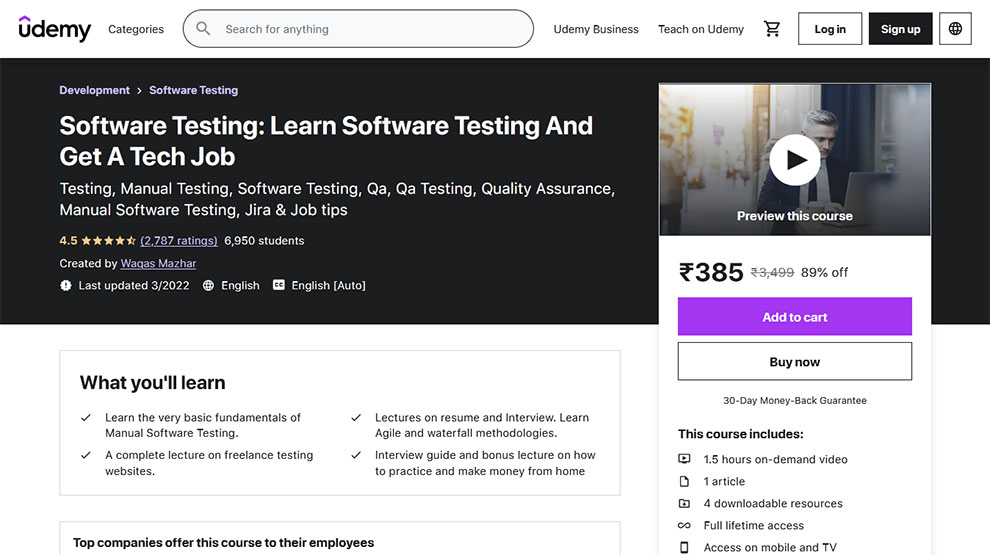Click 4 downloadable resources text
The height and width of the screenshot is (555, 990).
(x=773, y=503)
